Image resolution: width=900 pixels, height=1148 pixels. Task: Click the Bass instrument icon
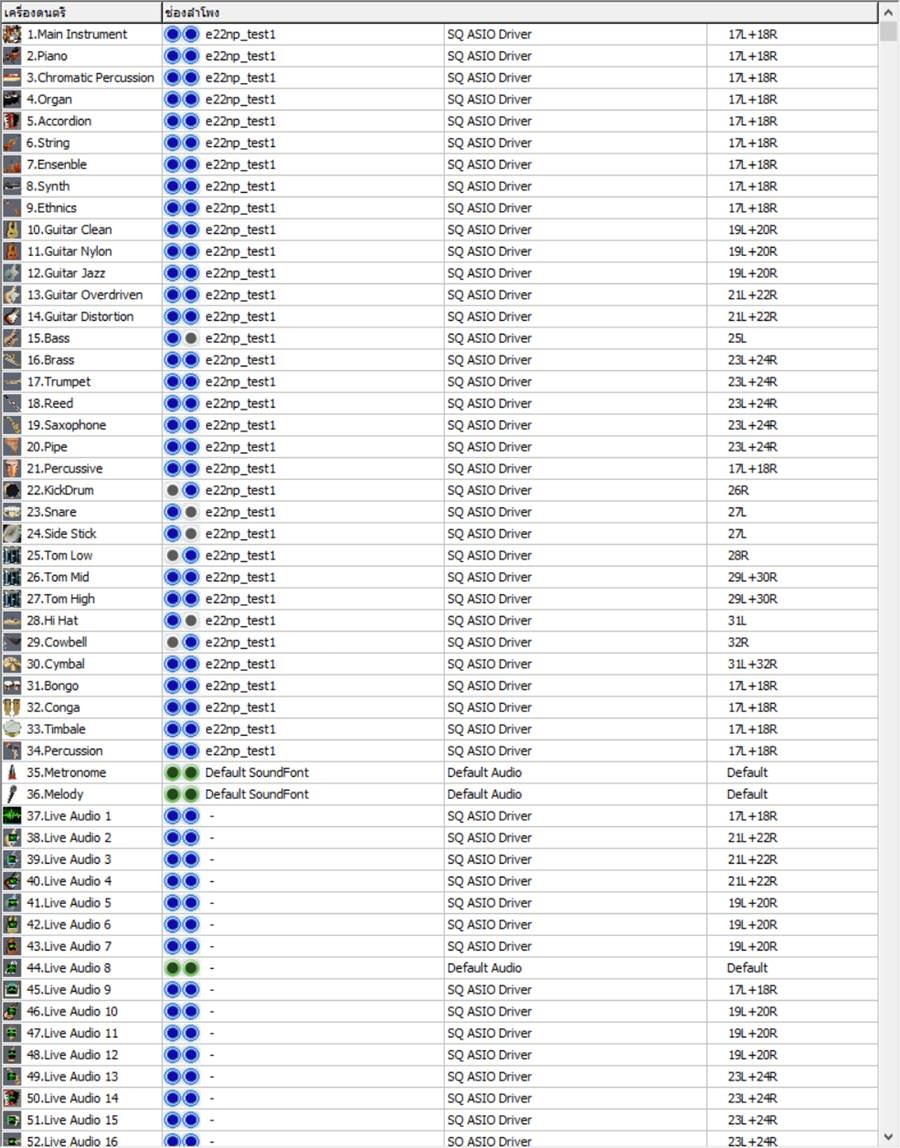[12, 338]
